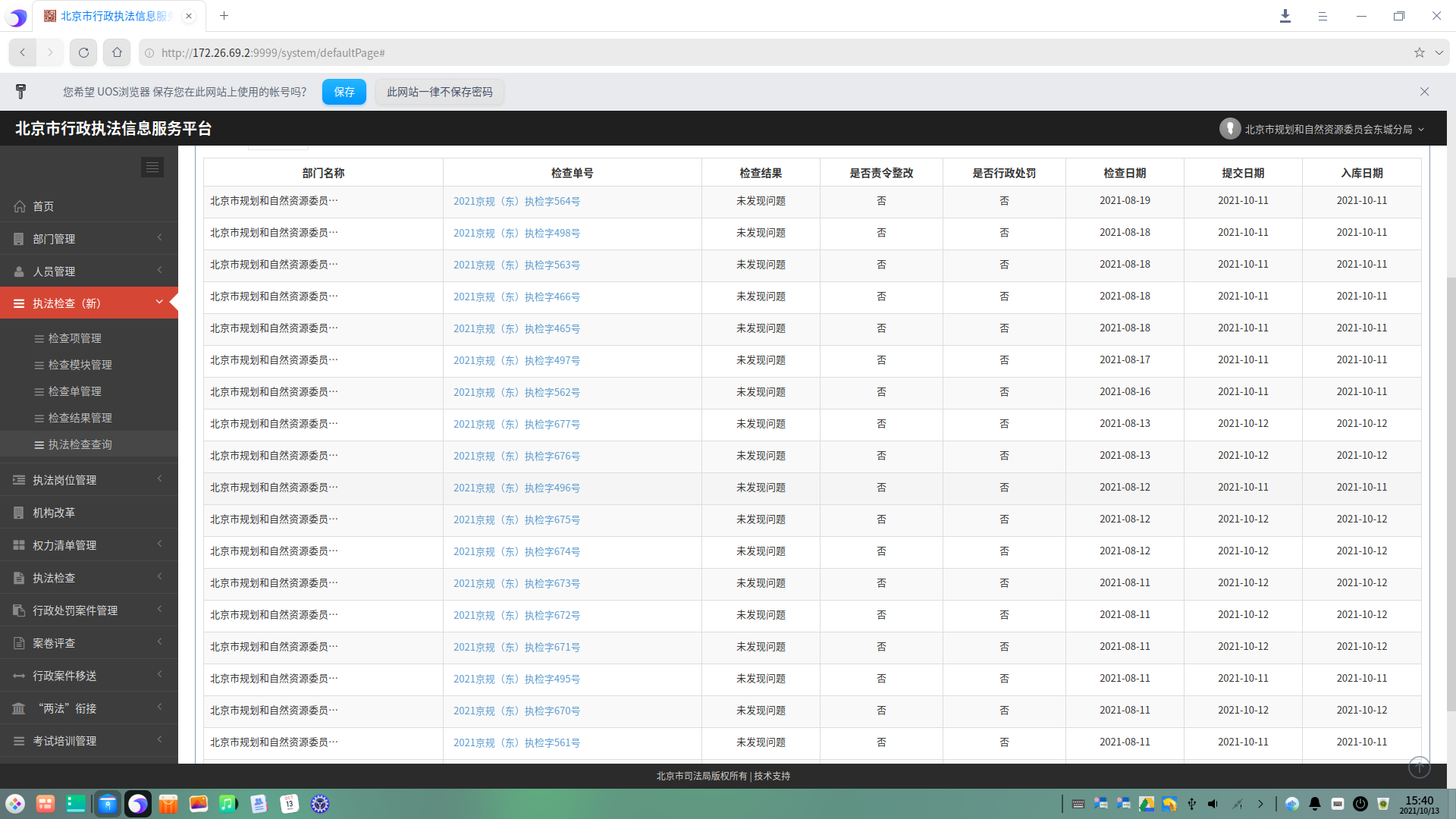Click 保存 to save password
The width and height of the screenshot is (1456, 819).
coord(344,92)
